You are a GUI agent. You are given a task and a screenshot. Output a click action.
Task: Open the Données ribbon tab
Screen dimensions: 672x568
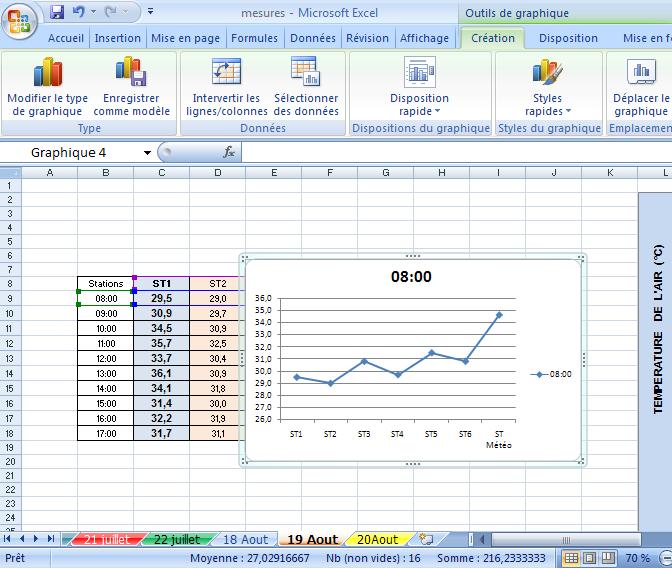click(x=312, y=38)
